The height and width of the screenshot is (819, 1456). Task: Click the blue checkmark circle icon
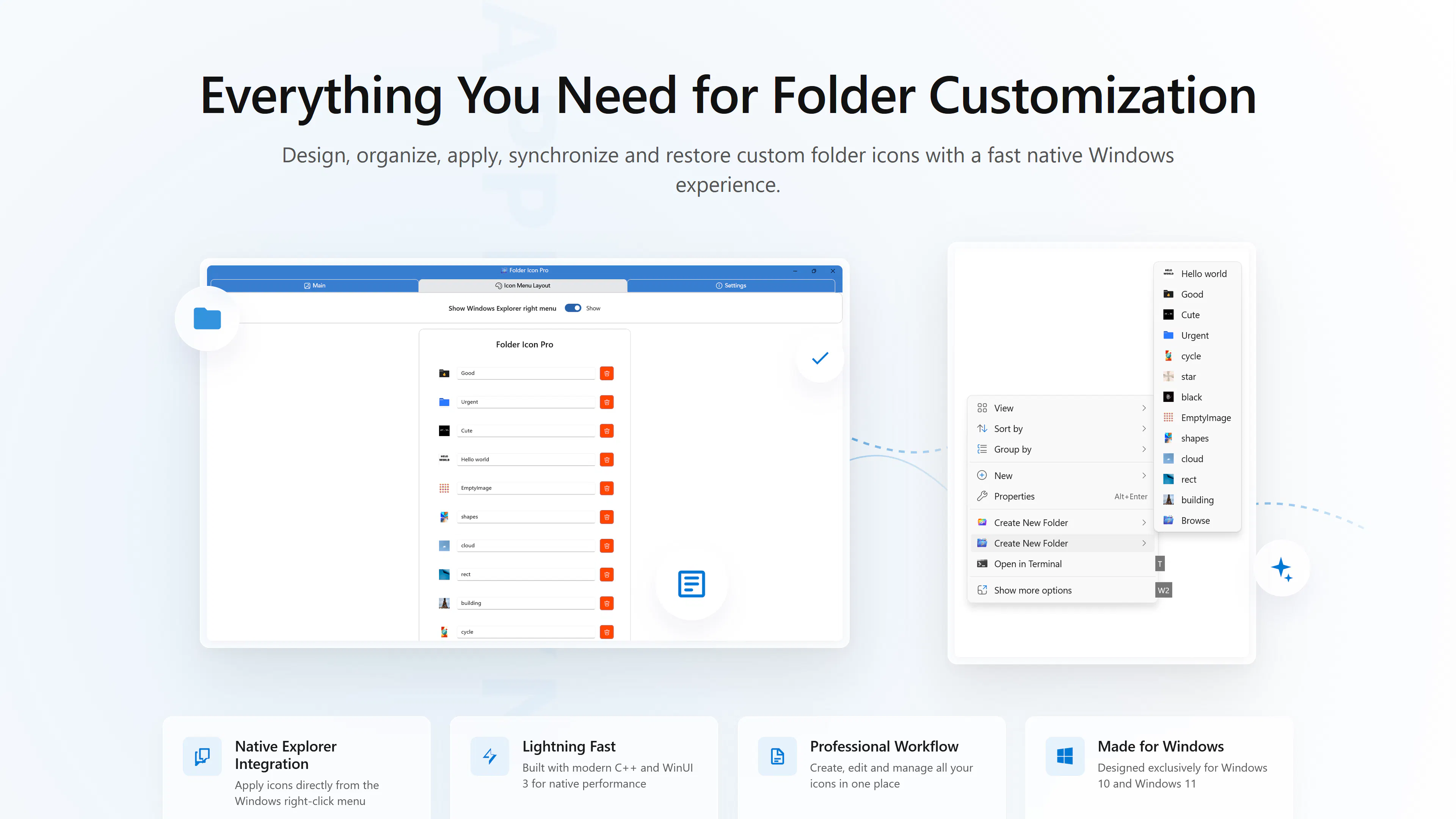[x=819, y=358]
